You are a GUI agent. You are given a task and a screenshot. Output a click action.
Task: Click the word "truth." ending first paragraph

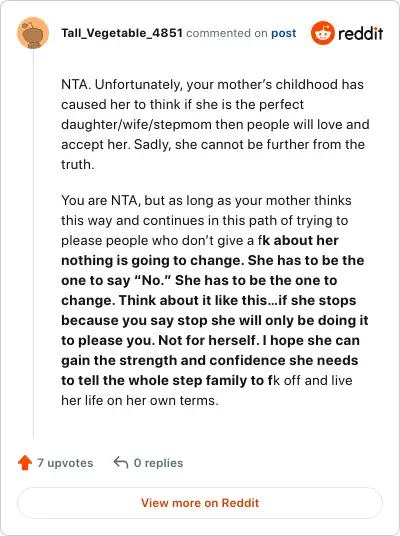[78, 164]
